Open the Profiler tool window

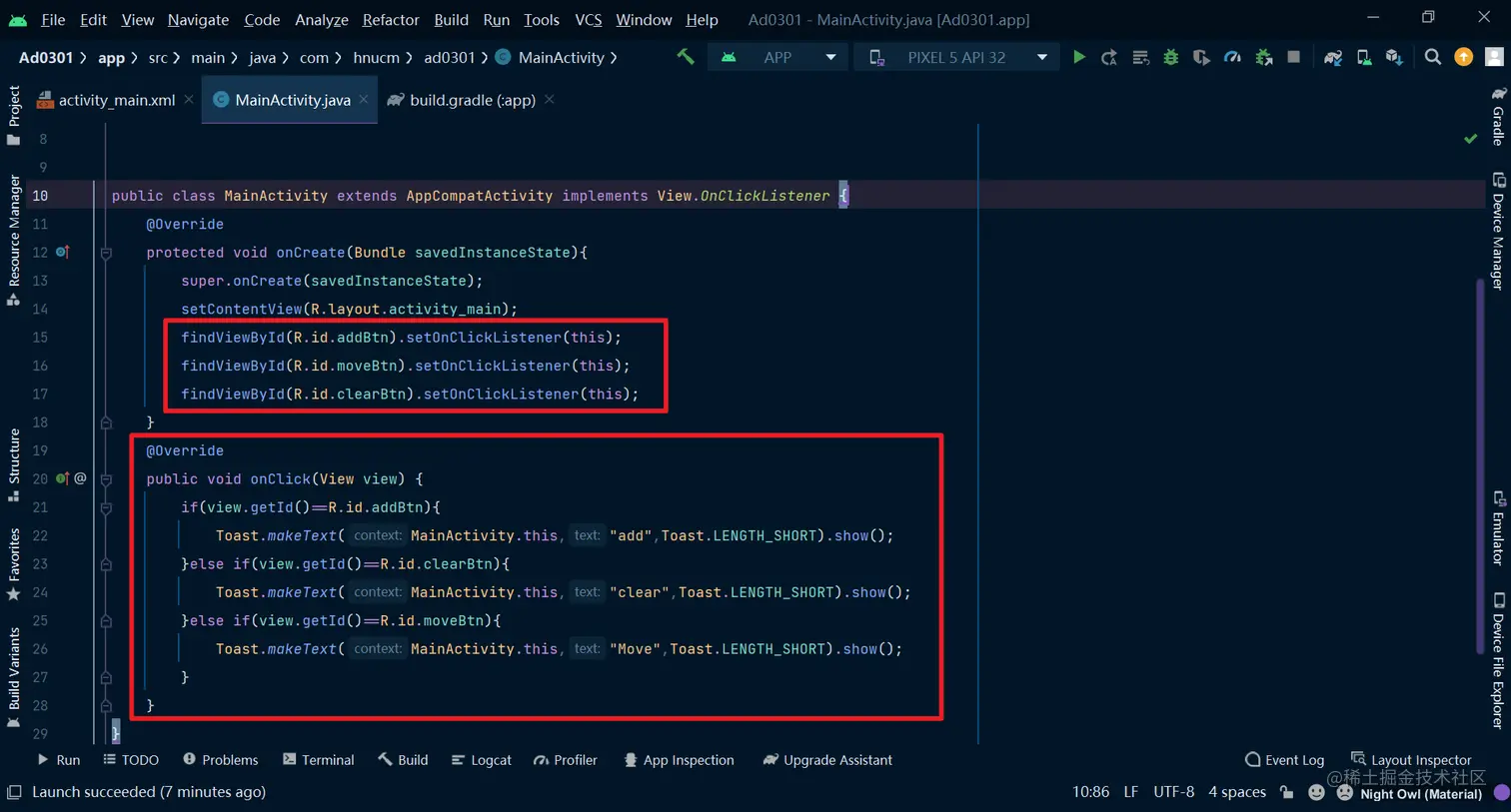[566, 760]
